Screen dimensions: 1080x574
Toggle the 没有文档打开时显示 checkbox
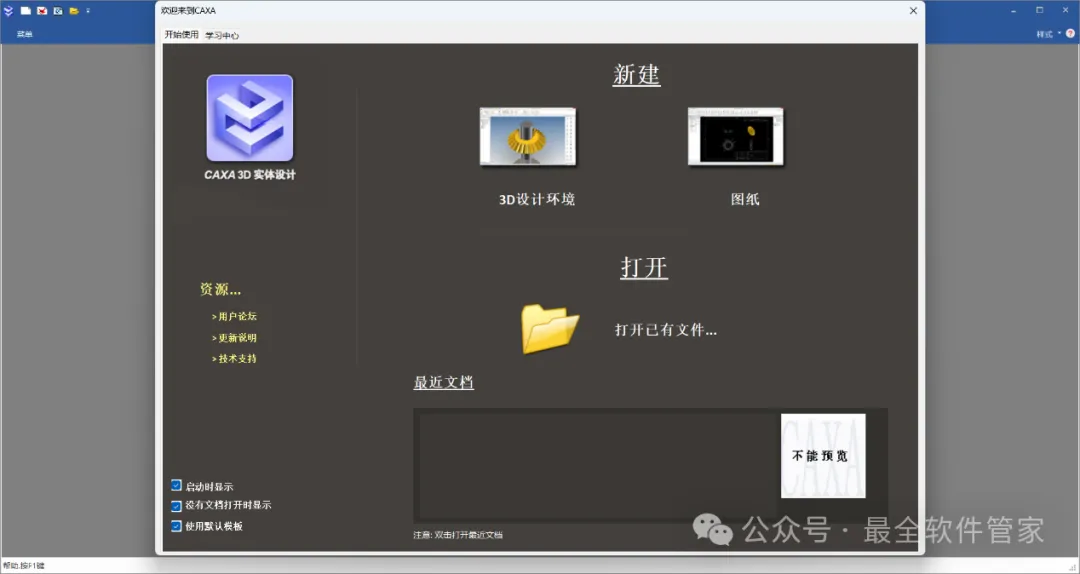point(176,505)
